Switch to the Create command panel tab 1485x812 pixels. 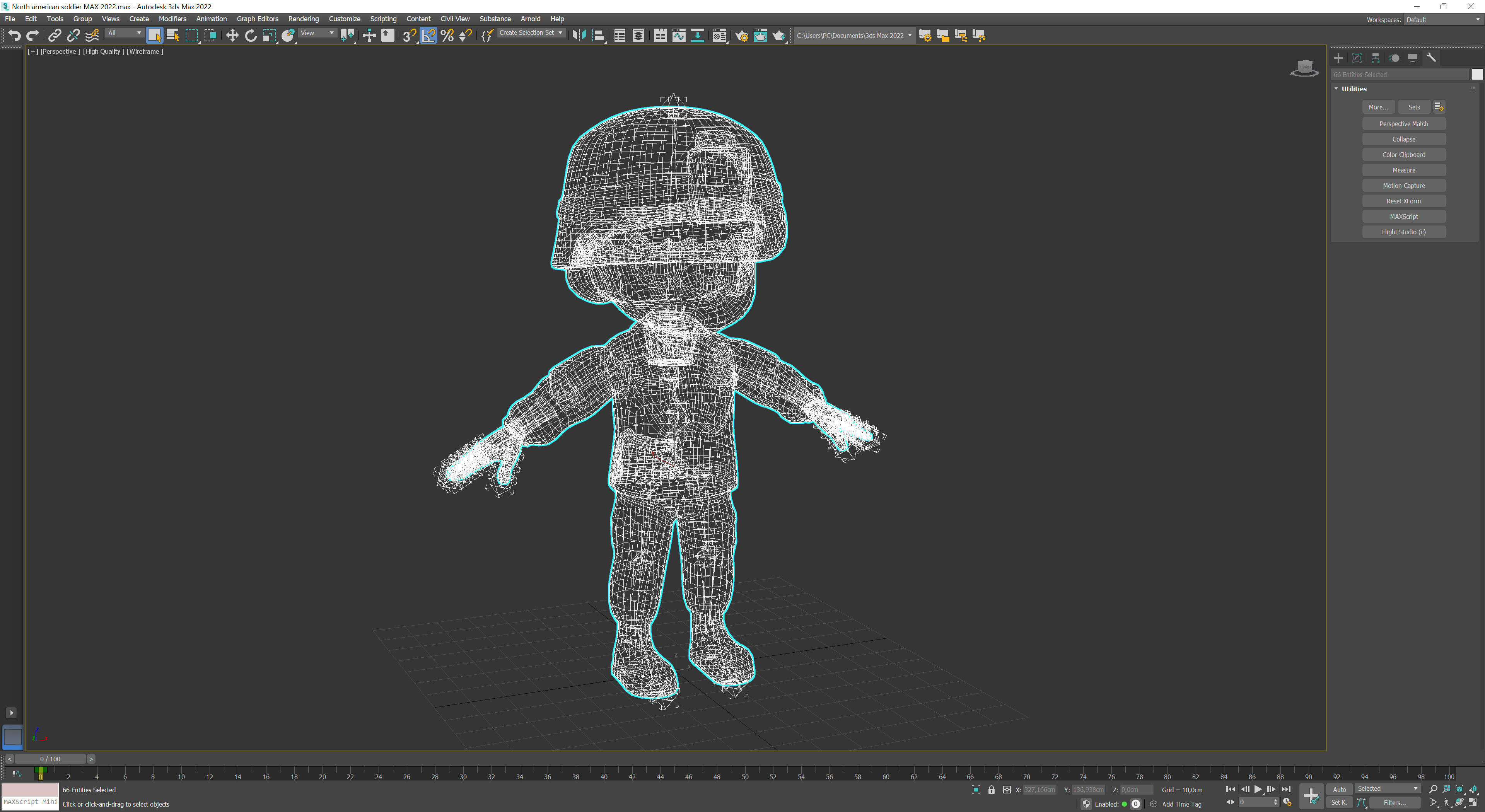[x=1338, y=58]
